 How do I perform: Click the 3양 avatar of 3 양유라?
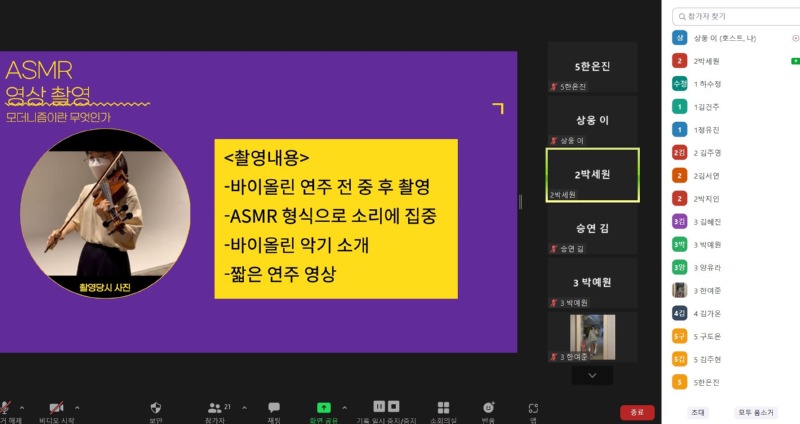pos(680,267)
